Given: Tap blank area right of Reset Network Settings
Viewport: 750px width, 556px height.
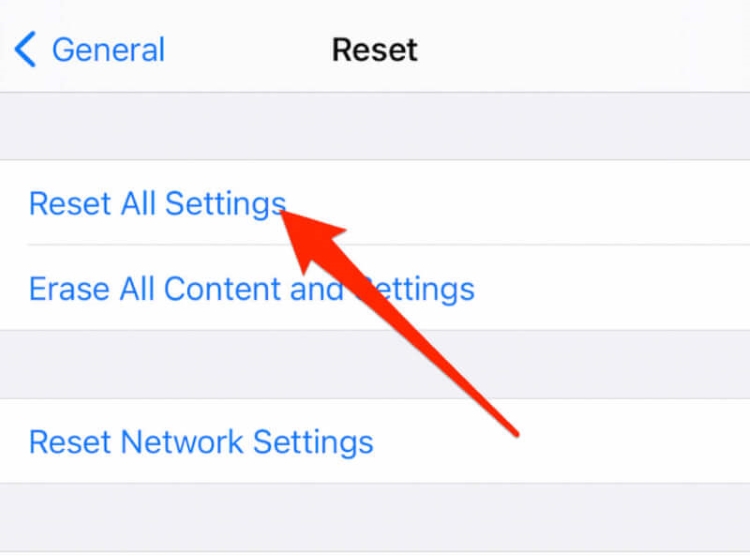Looking at the screenshot, I should click(560, 441).
